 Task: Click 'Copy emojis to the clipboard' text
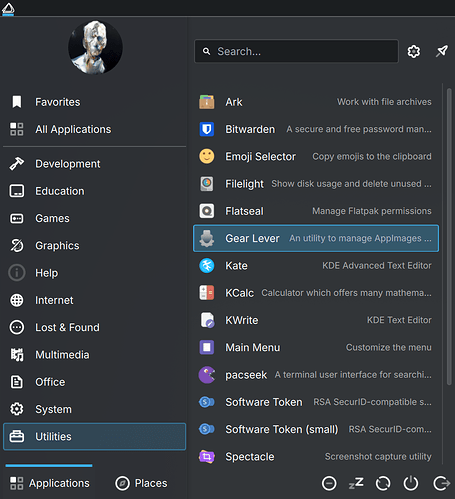click(372, 156)
